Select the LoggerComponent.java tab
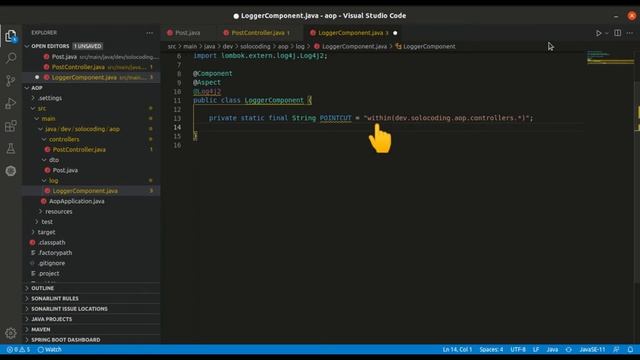This screenshot has height=360, width=640. click(350, 33)
